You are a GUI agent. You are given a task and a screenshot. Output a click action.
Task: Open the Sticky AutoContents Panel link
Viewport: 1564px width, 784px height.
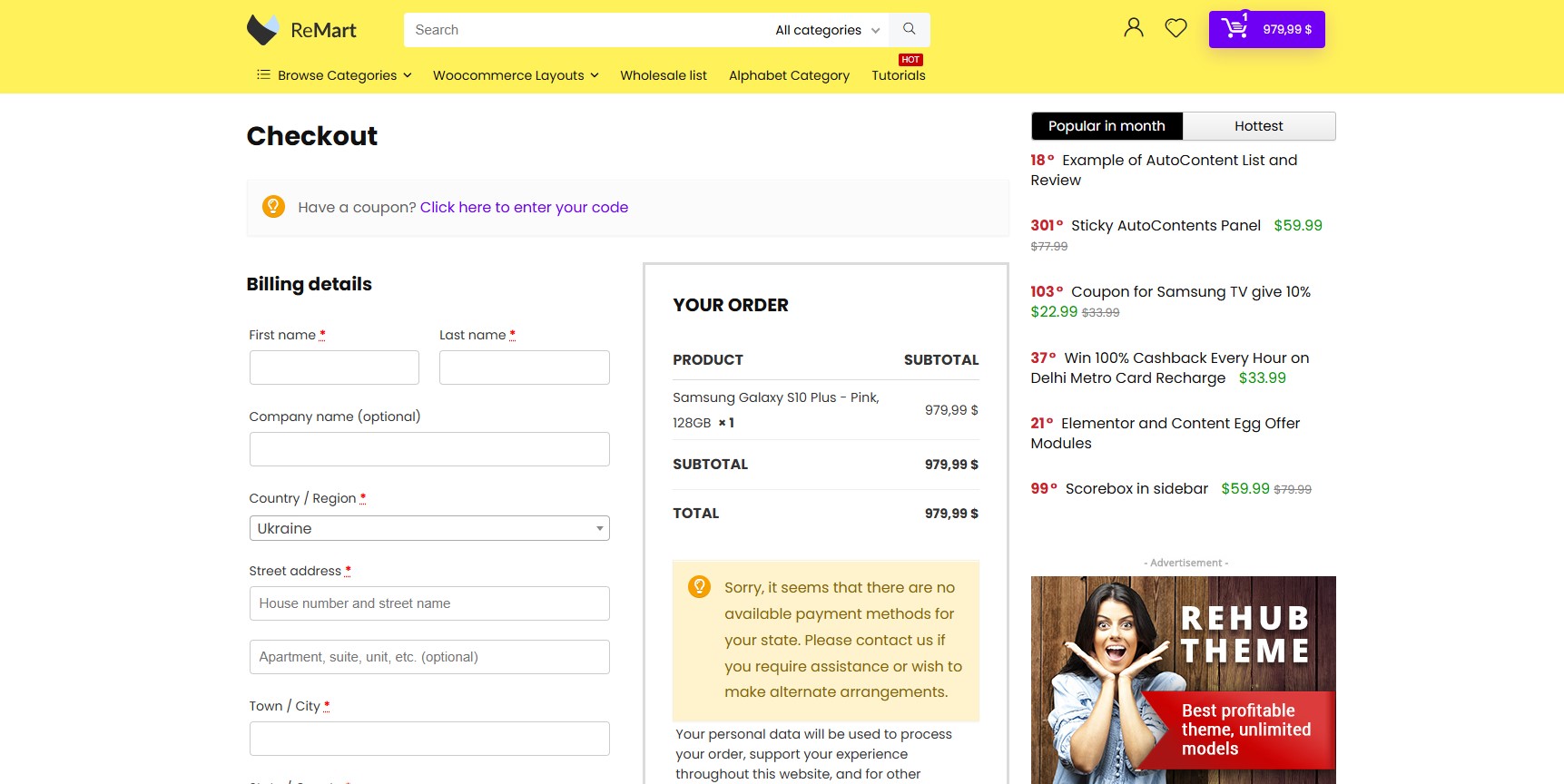[x=1166, y=225]
